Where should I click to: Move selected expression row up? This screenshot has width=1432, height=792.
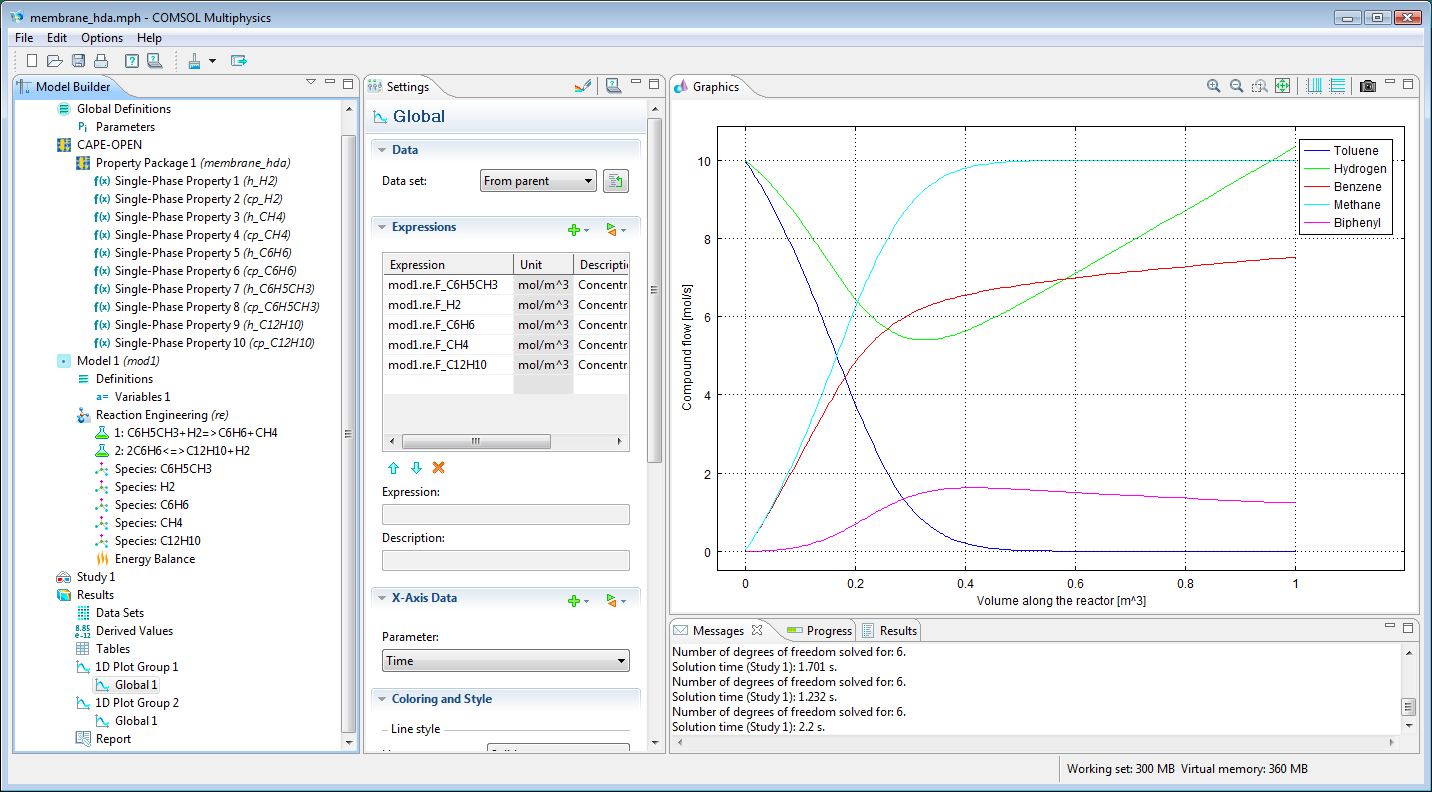393,468
